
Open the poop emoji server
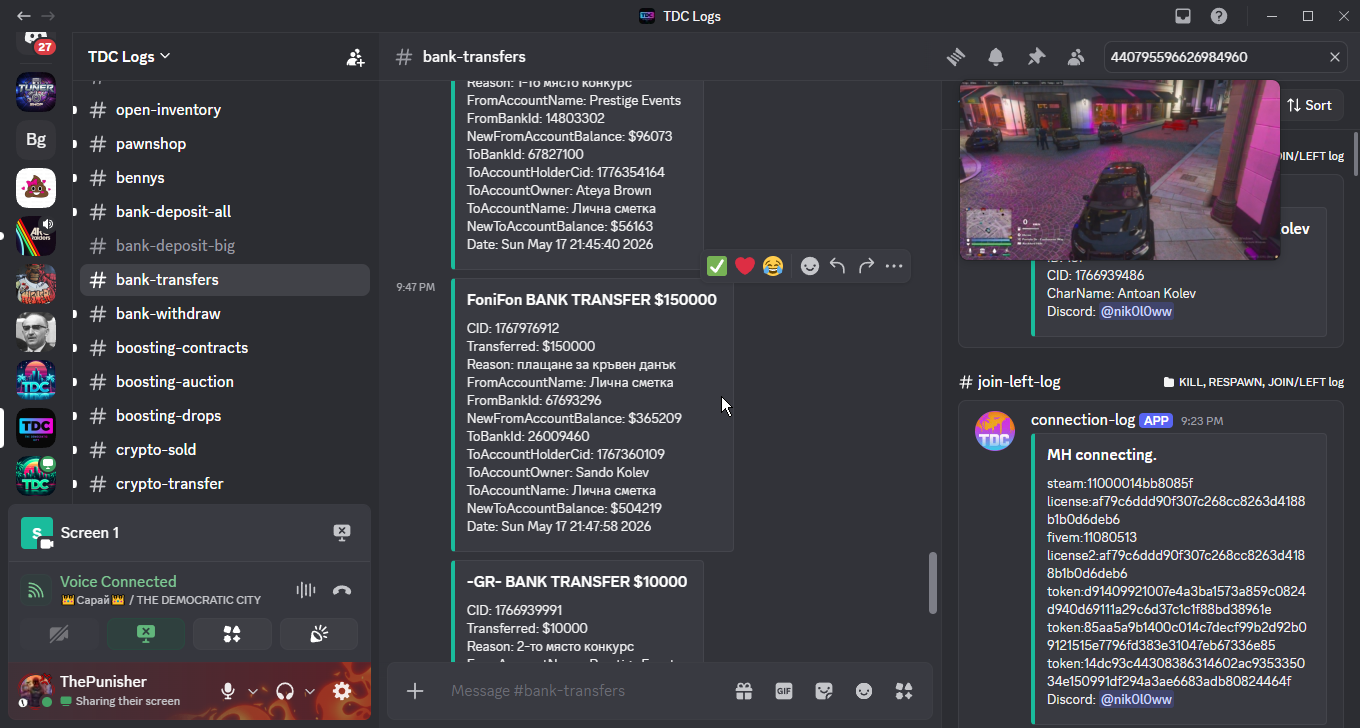click(x=36, y=188)
